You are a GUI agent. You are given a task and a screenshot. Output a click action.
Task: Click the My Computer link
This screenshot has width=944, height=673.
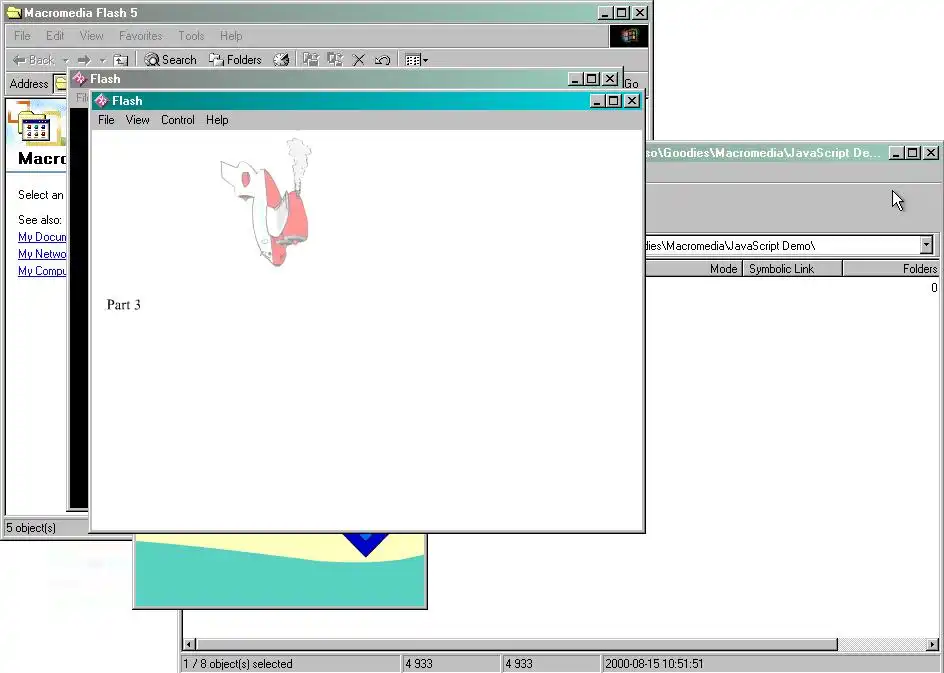[42, 271]
